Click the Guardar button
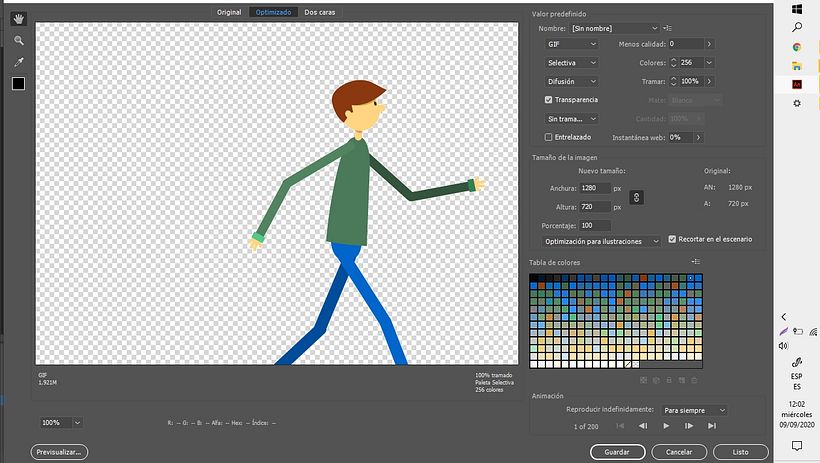 click(x=617, y=452)
